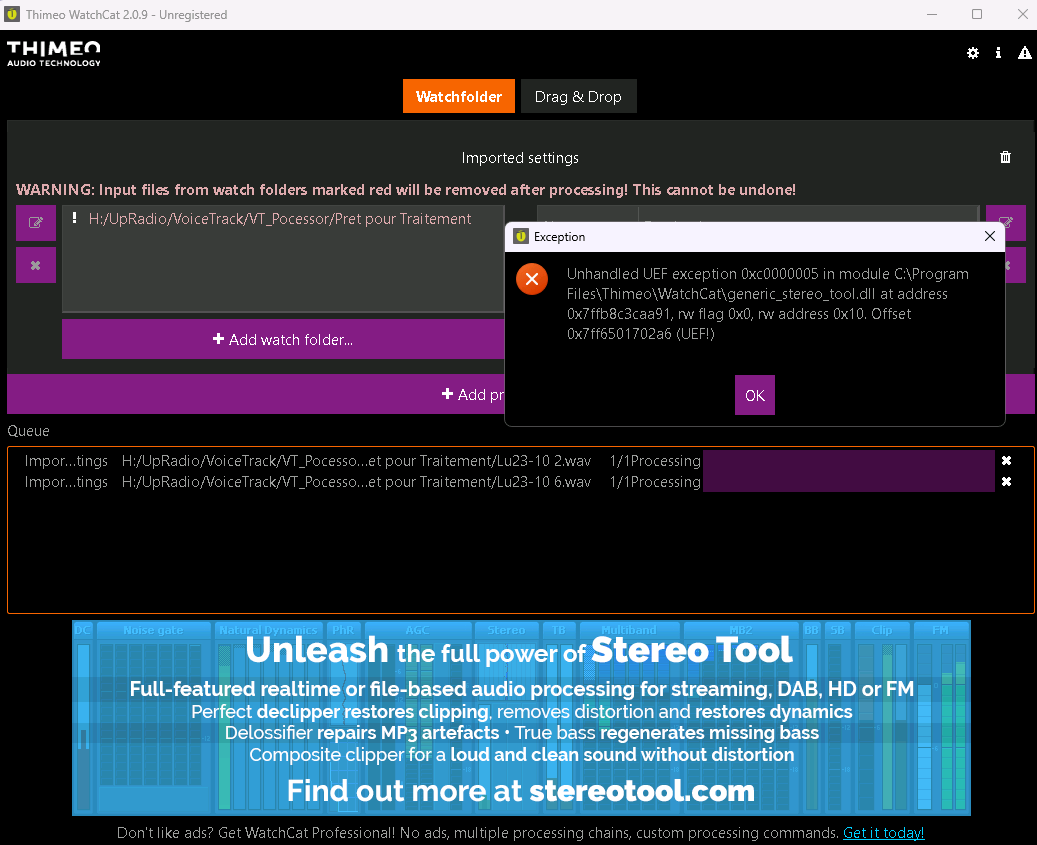Click the Add processing chain bar
1037x845 pixels.
[256, 394]
